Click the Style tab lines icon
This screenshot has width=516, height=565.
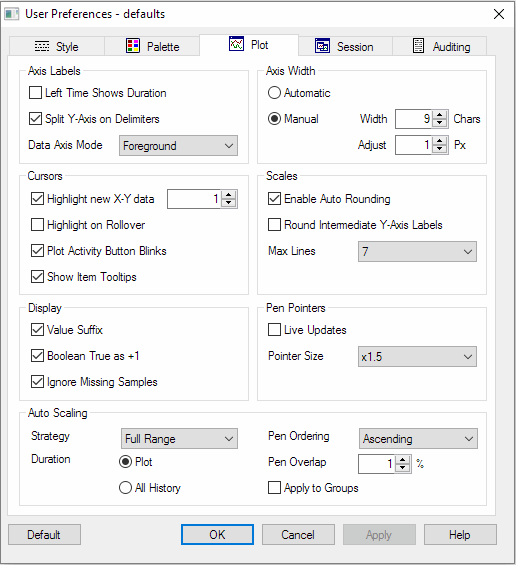(42, 46)
